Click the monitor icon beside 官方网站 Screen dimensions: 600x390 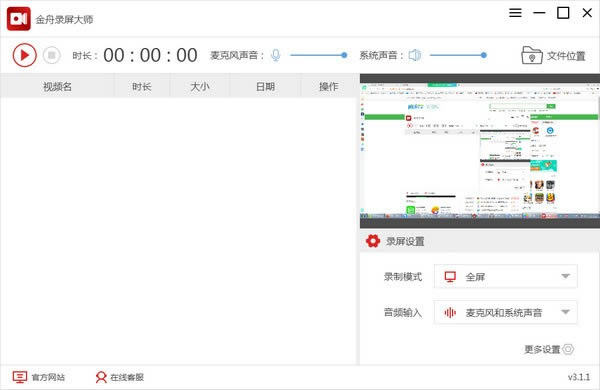point(20,377)
